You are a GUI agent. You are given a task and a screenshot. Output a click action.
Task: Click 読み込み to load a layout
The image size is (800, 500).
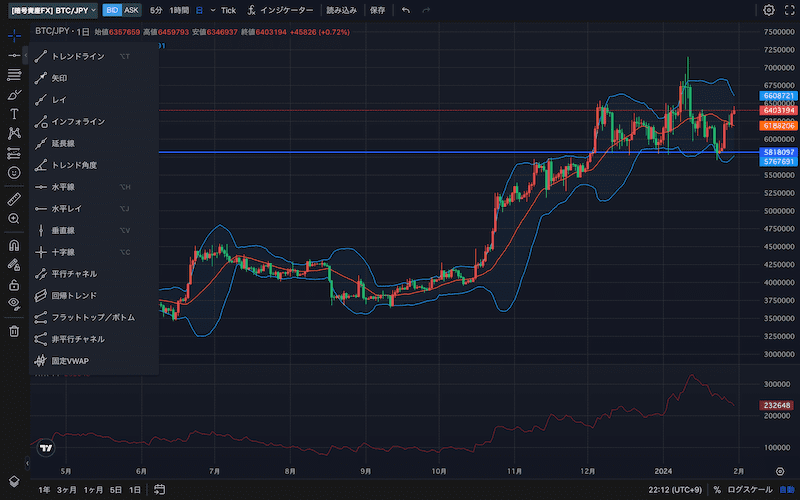(x=341, y=10)
